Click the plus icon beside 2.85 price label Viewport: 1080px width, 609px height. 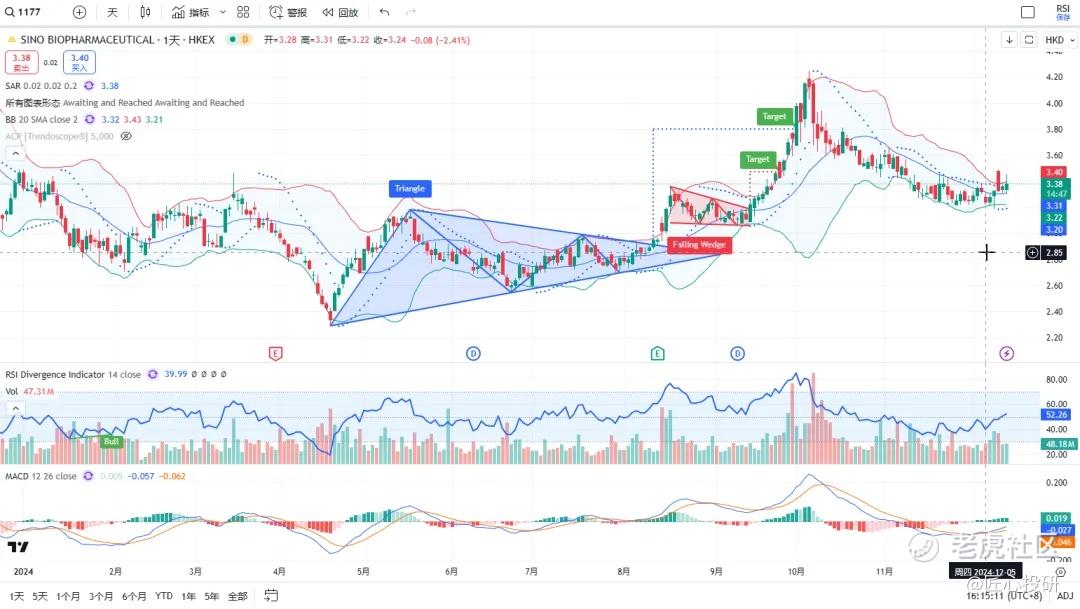[x=1032, y=253]
